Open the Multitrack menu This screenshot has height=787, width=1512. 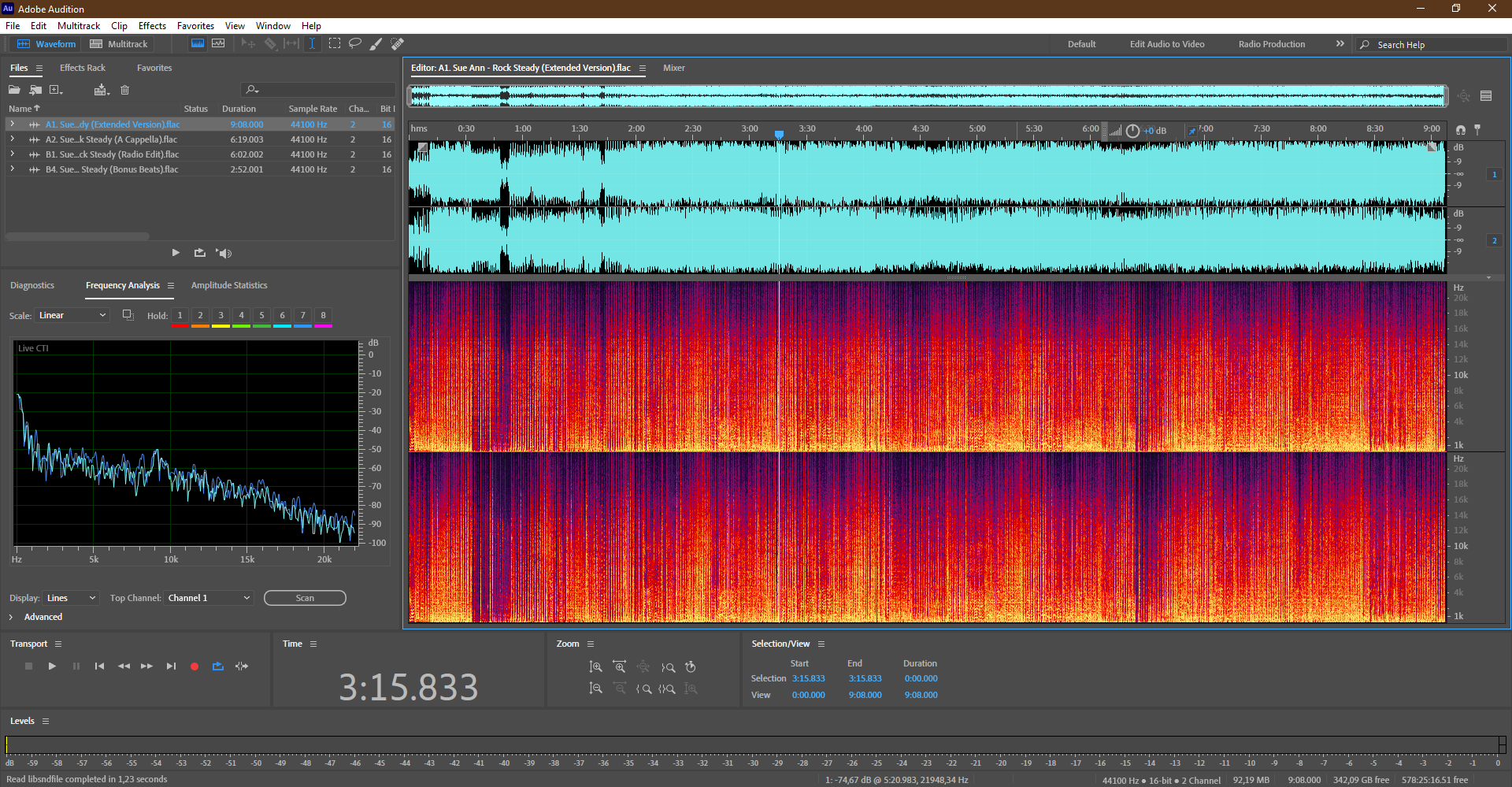pos(79,25)
